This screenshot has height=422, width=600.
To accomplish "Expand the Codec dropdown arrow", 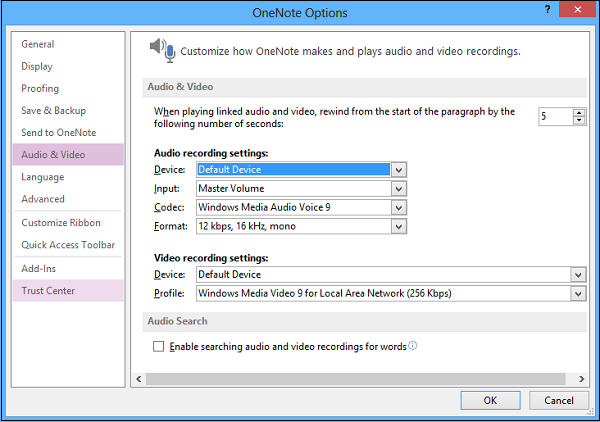I will click(x=399, y=207).
